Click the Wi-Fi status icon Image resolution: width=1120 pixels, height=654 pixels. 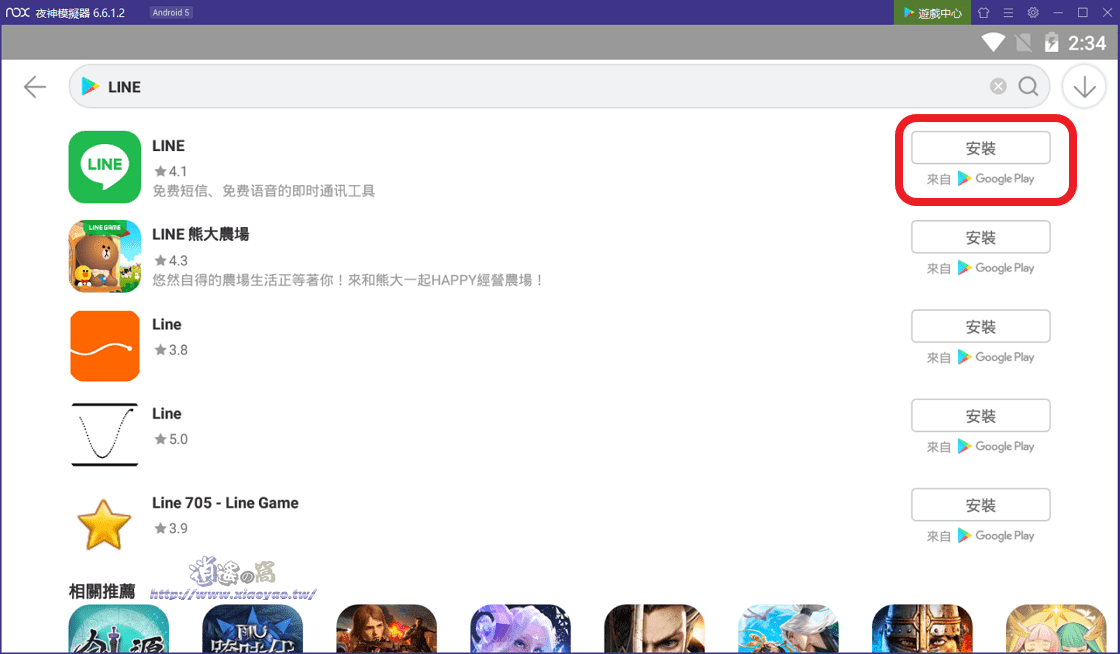993,42
